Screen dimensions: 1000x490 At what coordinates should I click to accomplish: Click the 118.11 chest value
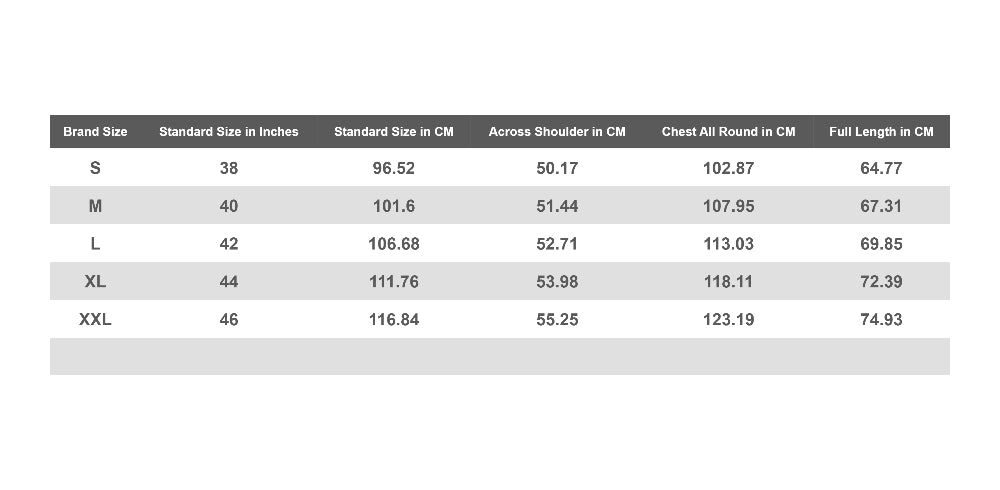(x=728, y=281)
